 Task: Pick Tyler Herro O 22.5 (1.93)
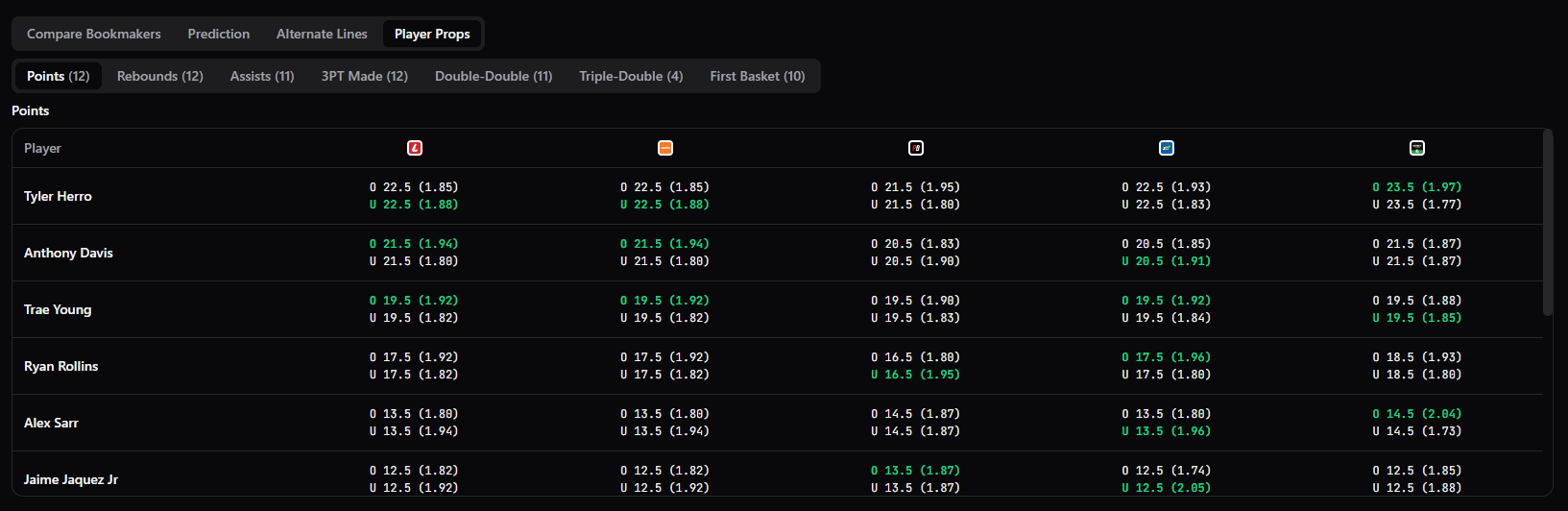[x=1167, y=187]
